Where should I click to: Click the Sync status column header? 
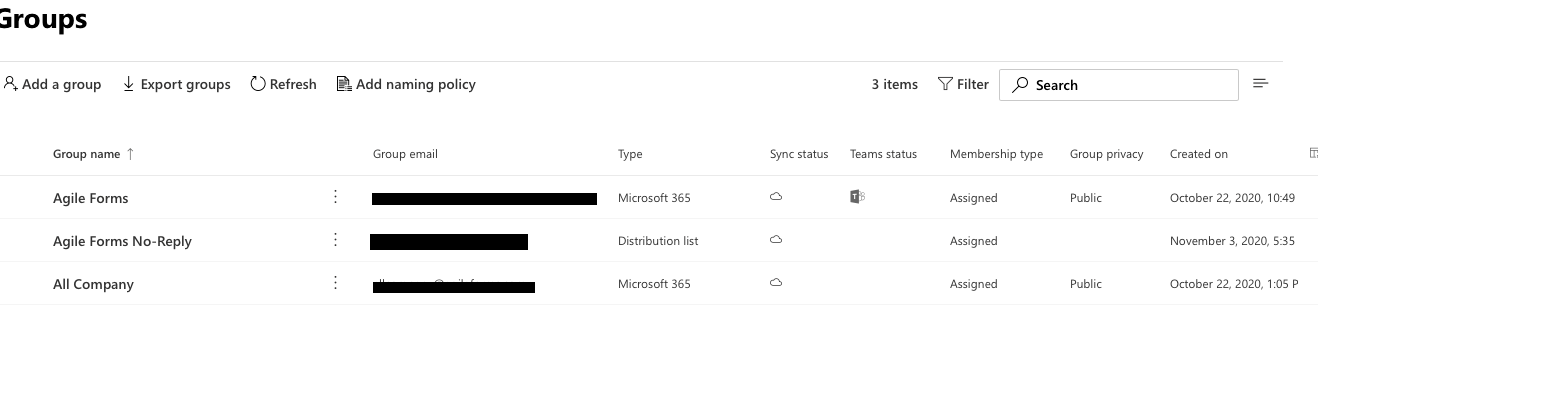click(x=799, y=154)
